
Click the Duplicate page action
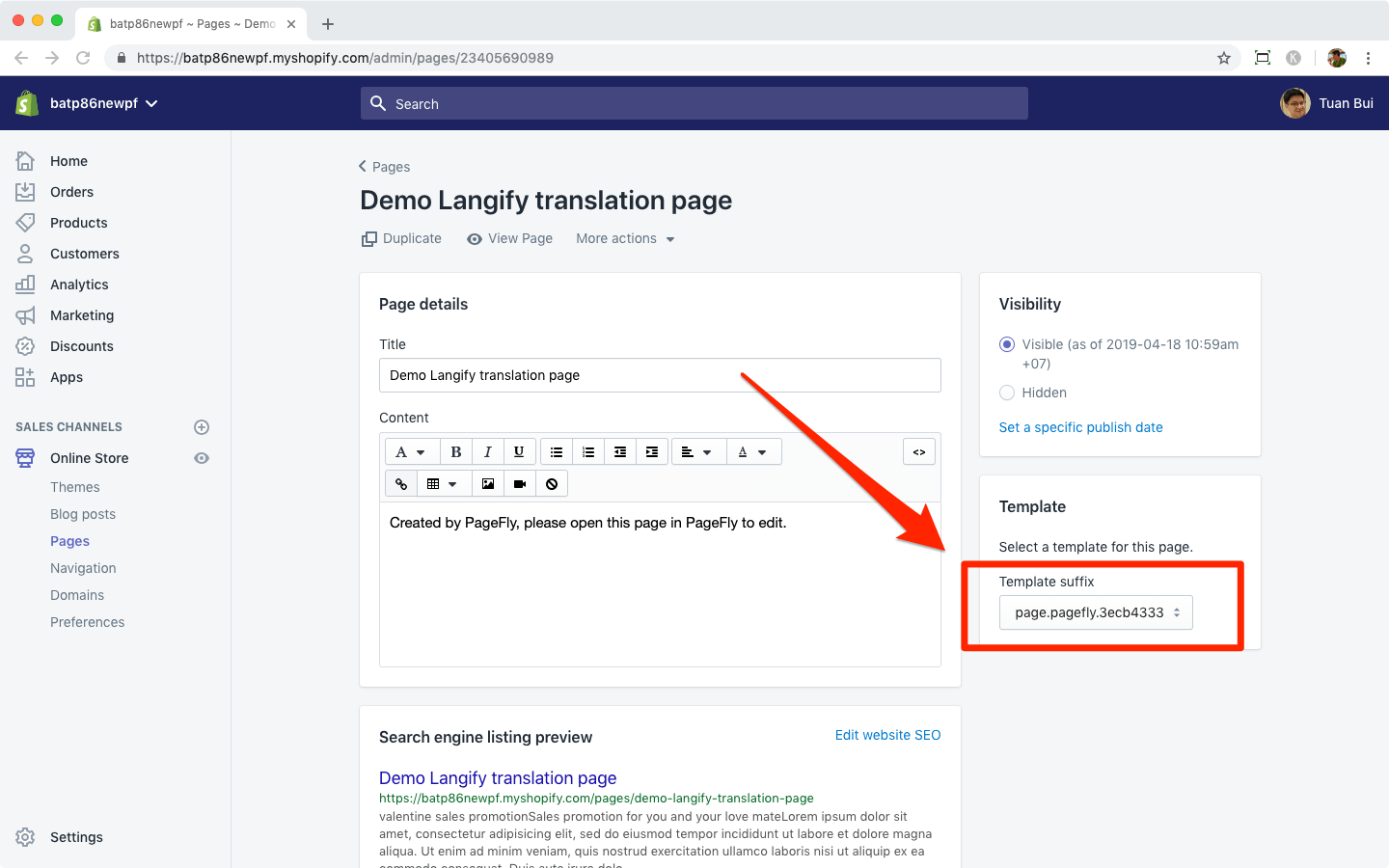pos(401,238)
